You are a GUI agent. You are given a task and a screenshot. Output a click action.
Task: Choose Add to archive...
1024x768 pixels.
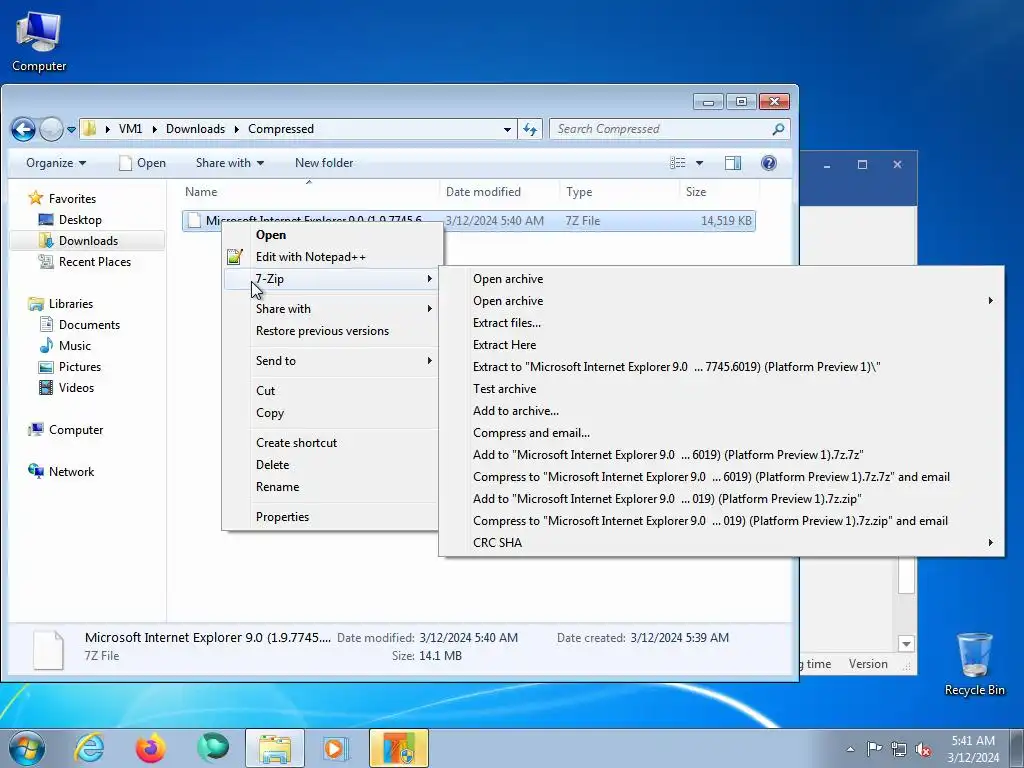721,411
